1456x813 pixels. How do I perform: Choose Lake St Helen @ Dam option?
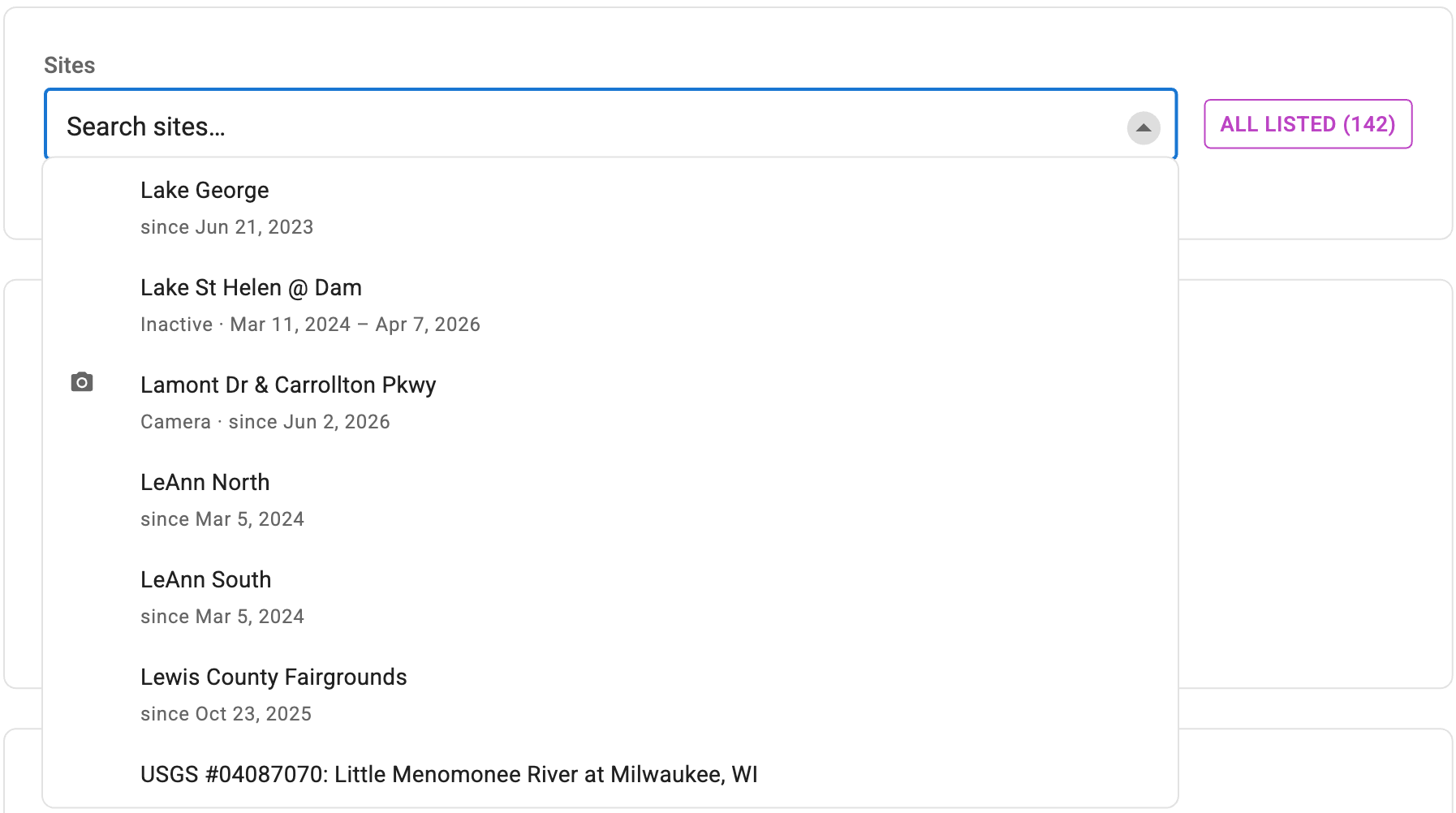[x=610, y=305]
